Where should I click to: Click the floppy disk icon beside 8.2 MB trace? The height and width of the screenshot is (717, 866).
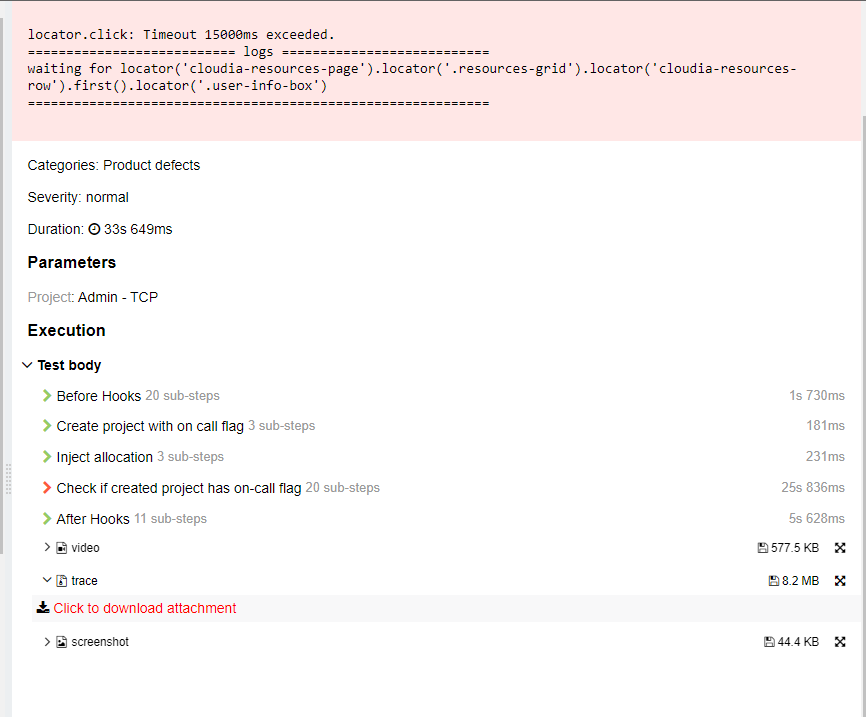pos(772,581)
